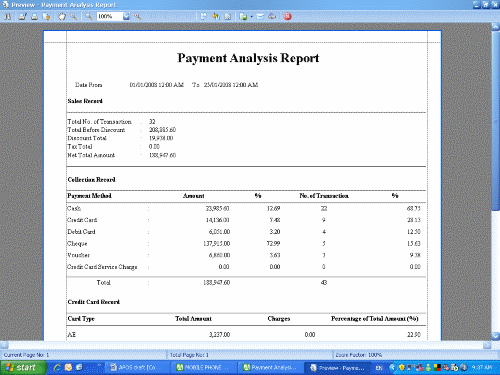The width and height of the screenshot is (500, 375).
Task: Click the vertical scrollbar up arrow
Action: pyautogui.click(x=496, y=27)
